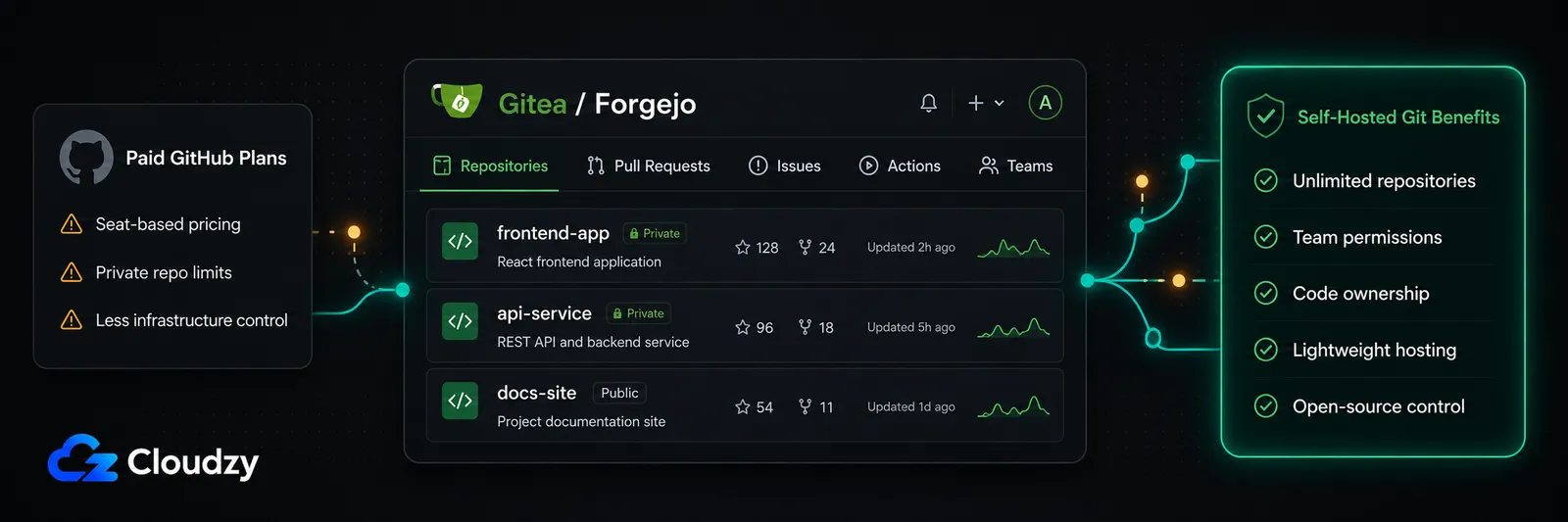This screenshot has height=522, width=1568.
Task: Click the checkmark beside Unlimited repositories
Action: (x=1266, y=180)
